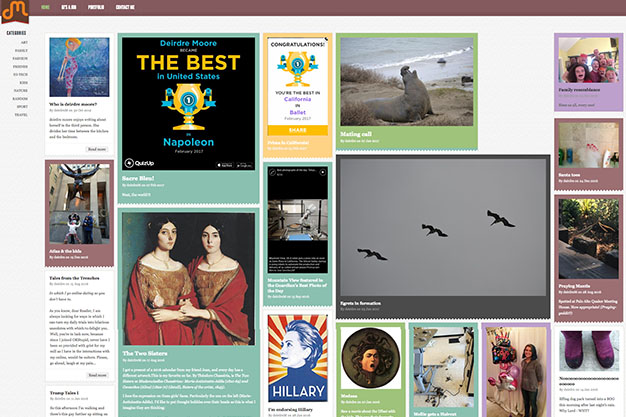Click the orange dm site logo

(x=15, y=12)
